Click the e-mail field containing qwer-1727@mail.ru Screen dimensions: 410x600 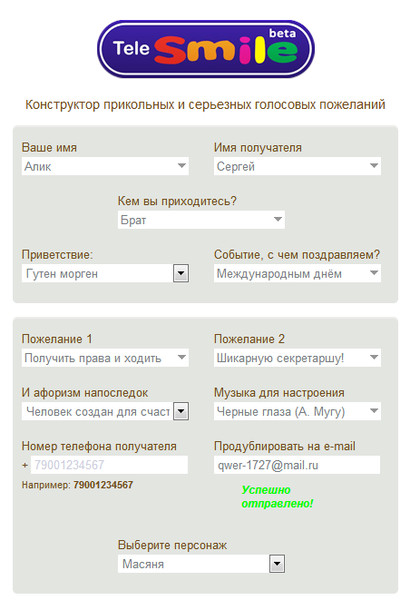click(x=297, y=465)
